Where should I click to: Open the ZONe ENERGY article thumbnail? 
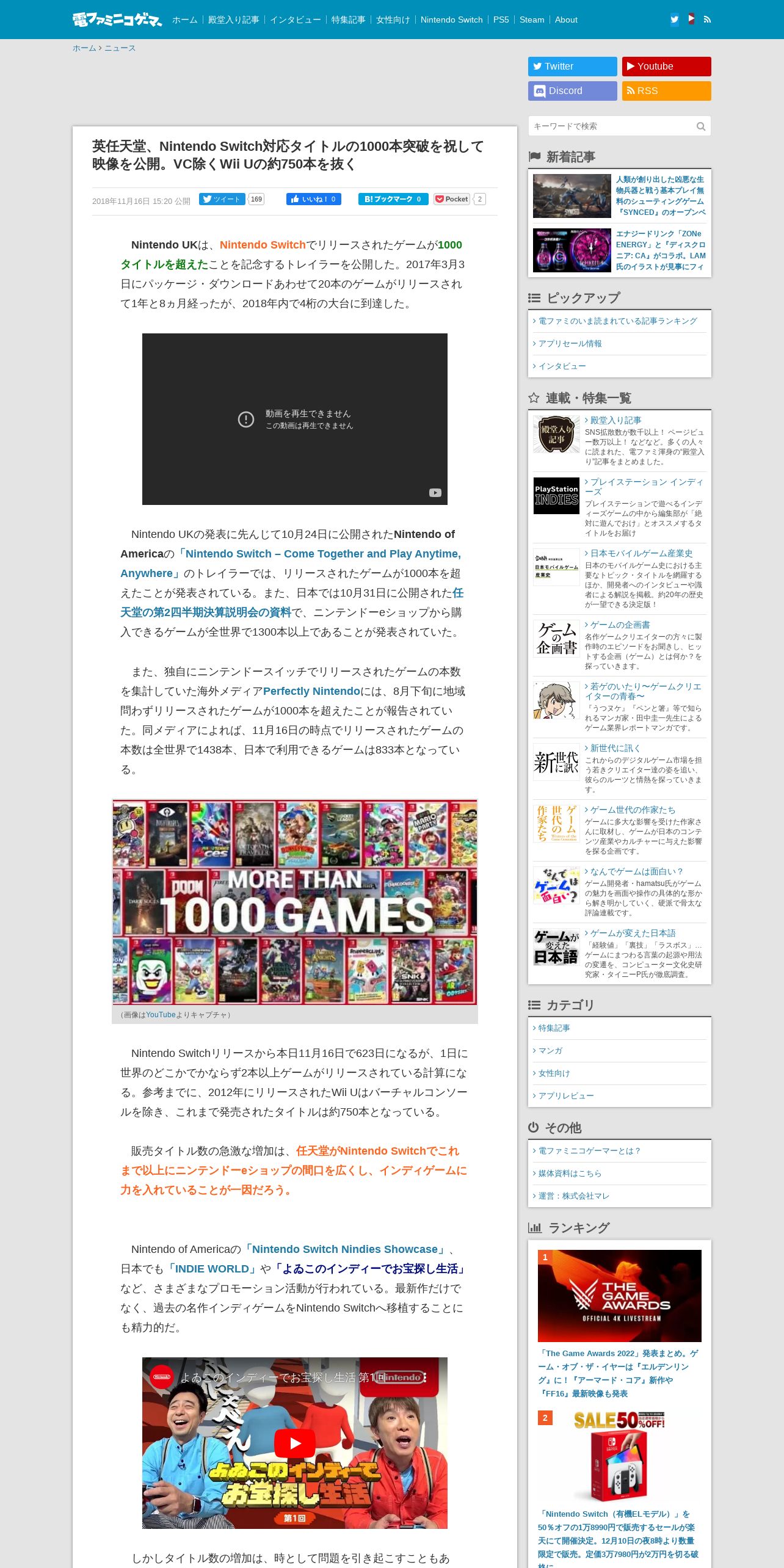(x=572, y=250)
